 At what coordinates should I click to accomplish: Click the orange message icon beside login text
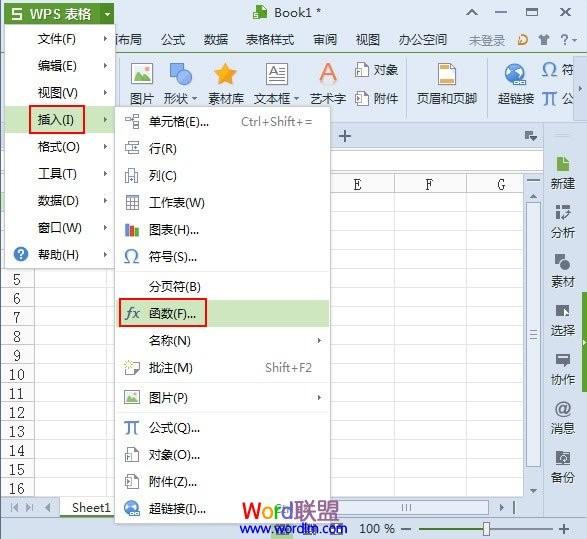coord(523,39)
